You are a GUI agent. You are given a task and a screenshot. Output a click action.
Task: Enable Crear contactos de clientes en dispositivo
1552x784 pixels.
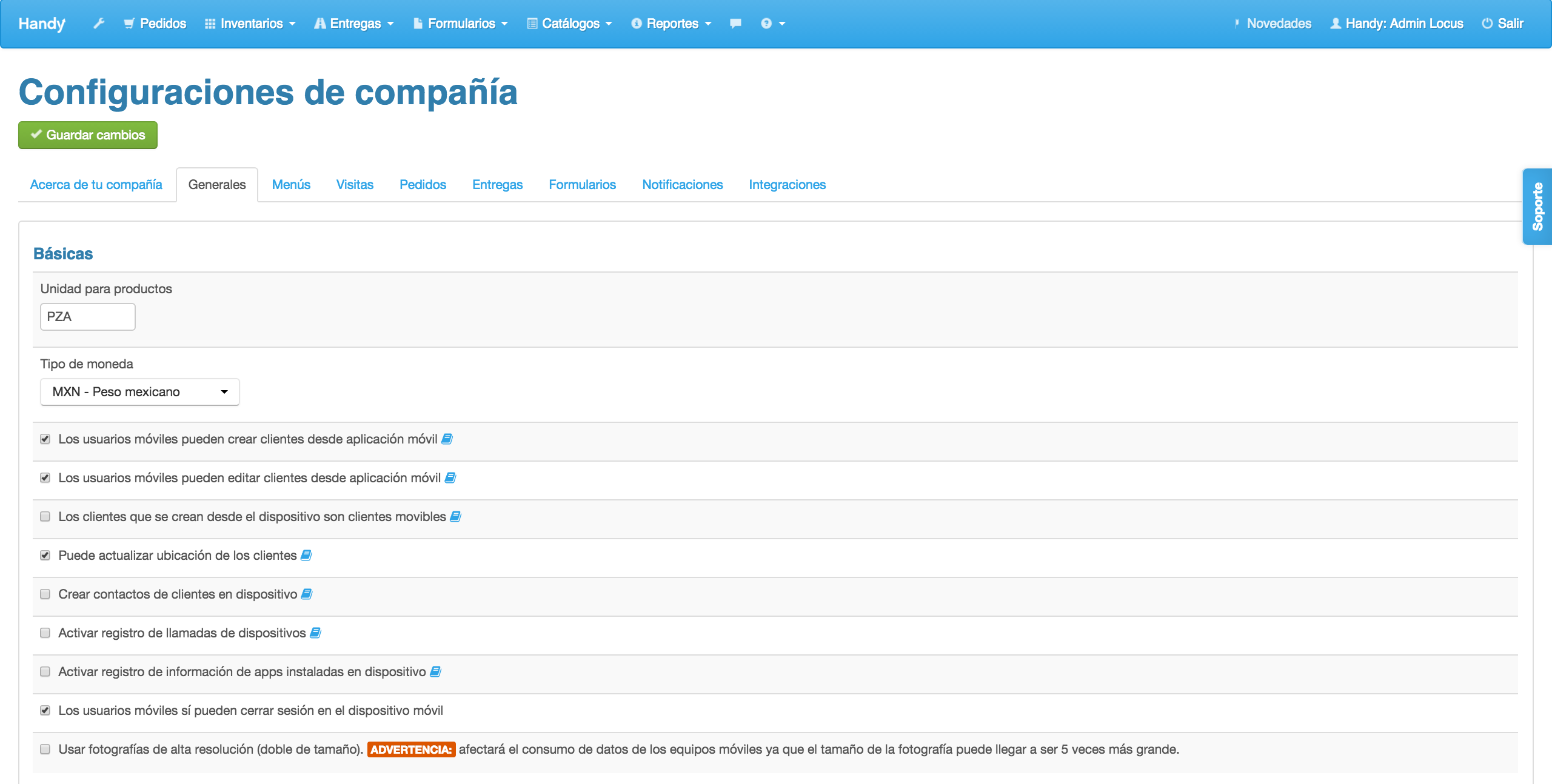pyautogui.click(x=45, y=594)
